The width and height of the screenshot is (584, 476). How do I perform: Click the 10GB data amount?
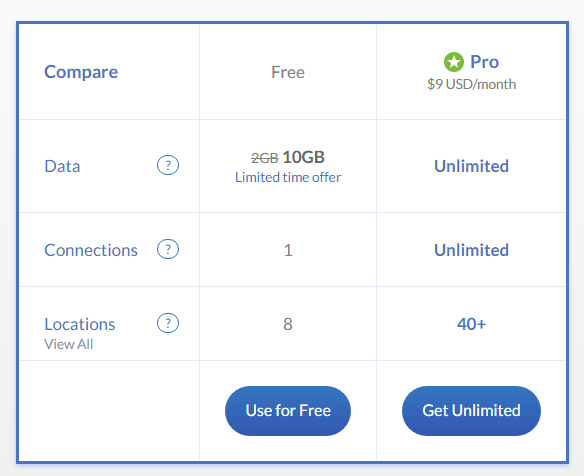pyautogui.click(x=304, y=157)
